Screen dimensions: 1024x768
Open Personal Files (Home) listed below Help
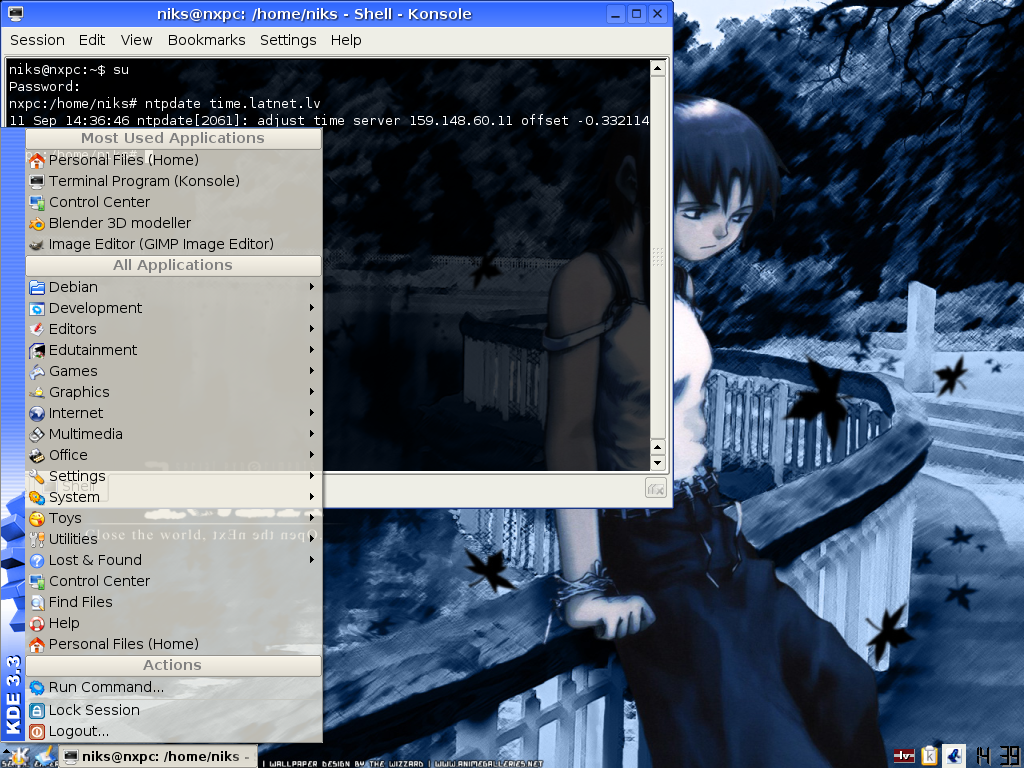[173, 644]
